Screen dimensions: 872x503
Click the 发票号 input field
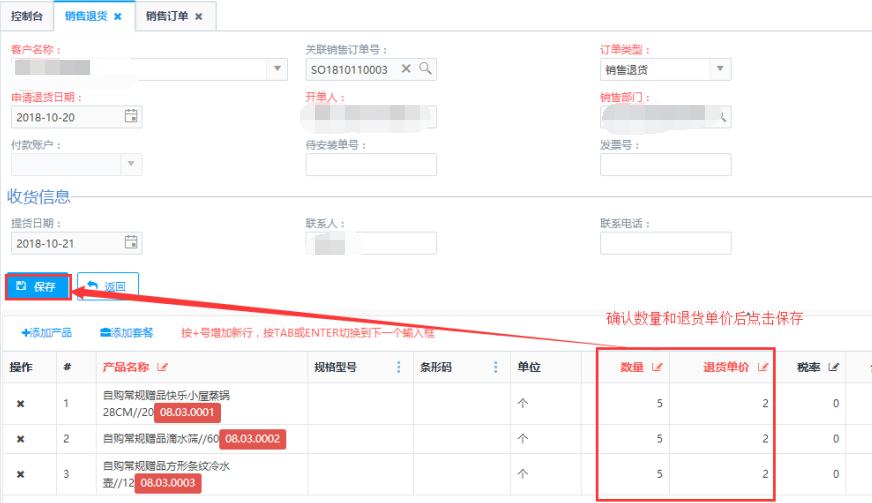point(665,164)
